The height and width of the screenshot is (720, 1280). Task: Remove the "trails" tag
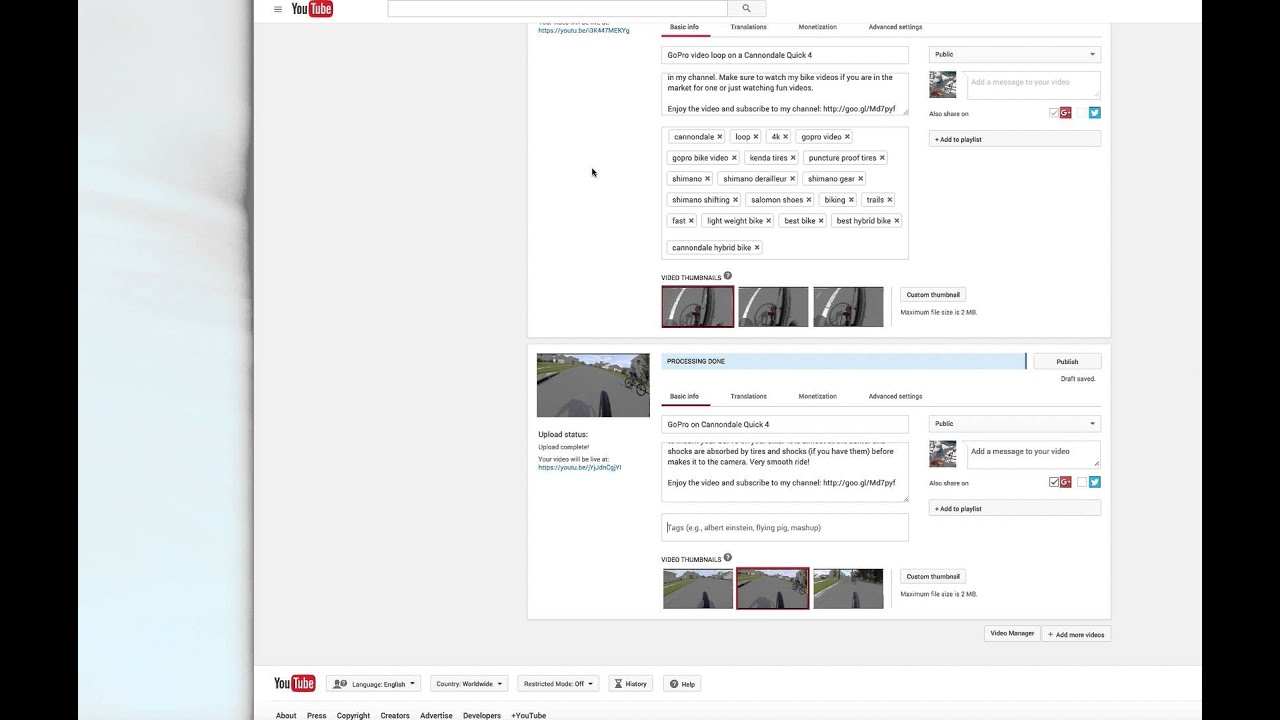click(889, 200)
